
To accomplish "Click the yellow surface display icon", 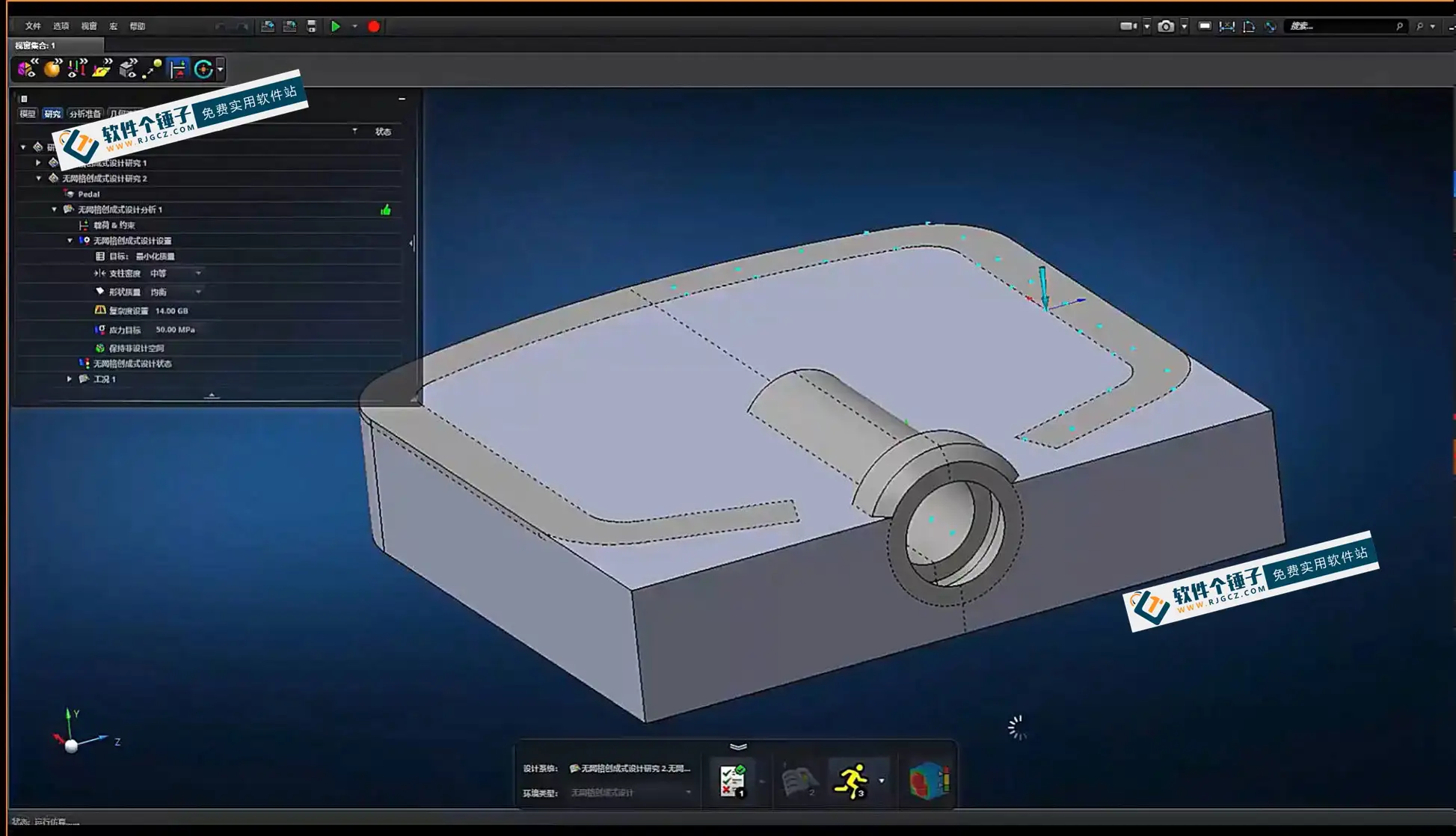I will click(x=102, y=69).
